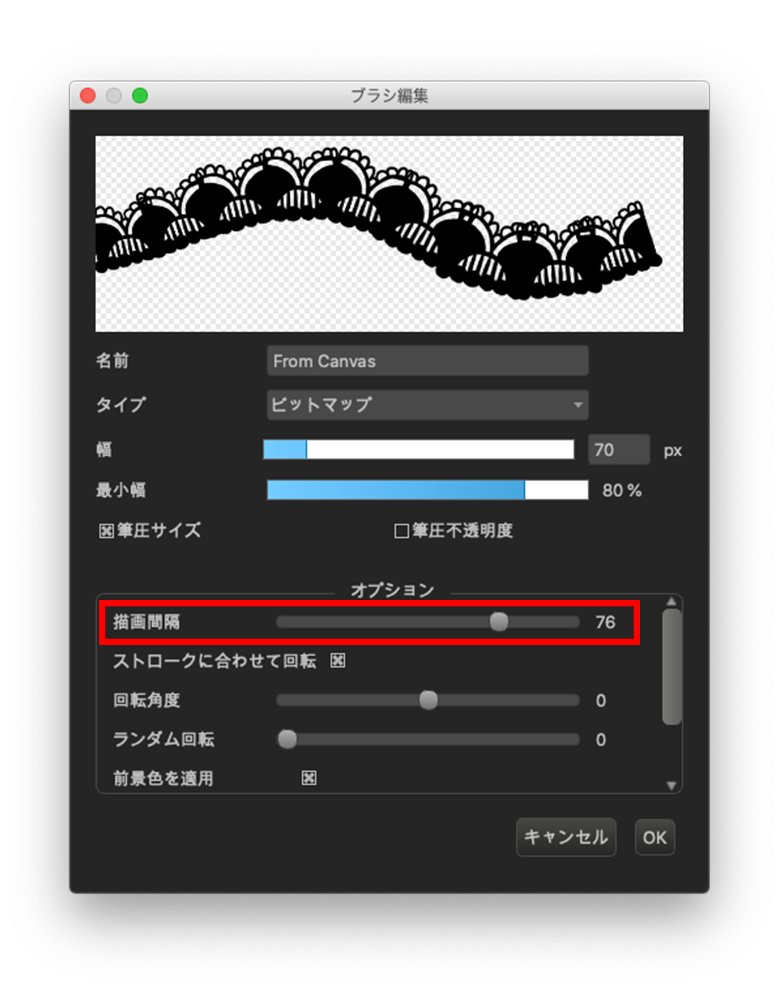The width and height of the screenshot is (783, 1003).
Task: Click the キャンセル button
Action: point(566,837)
